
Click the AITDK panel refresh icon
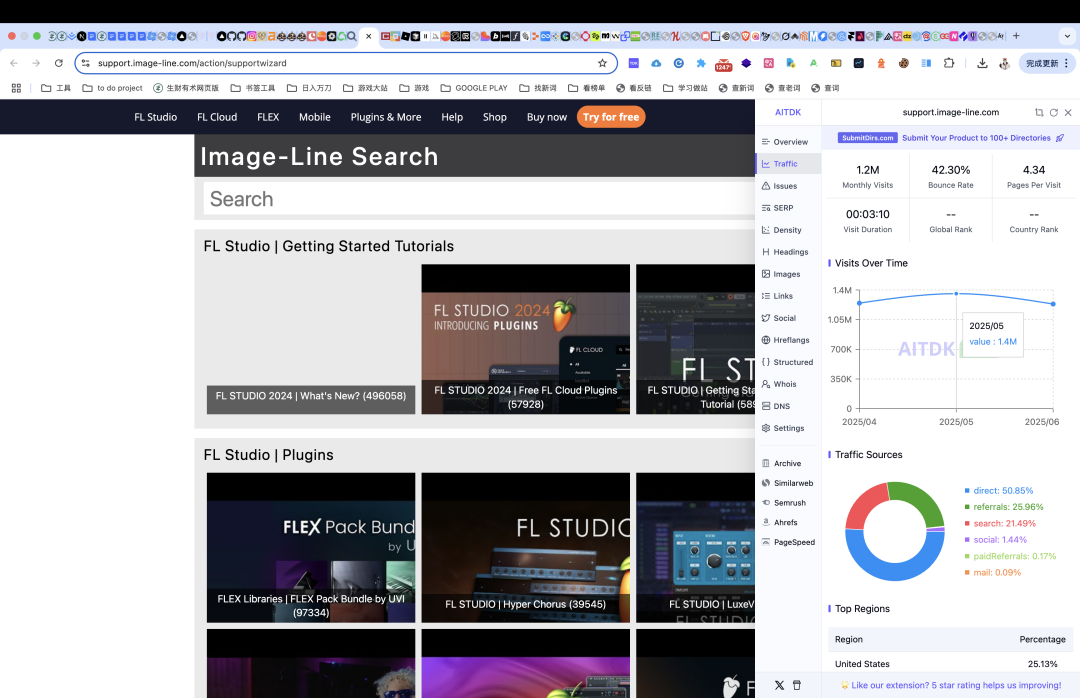click(1054, 112)
